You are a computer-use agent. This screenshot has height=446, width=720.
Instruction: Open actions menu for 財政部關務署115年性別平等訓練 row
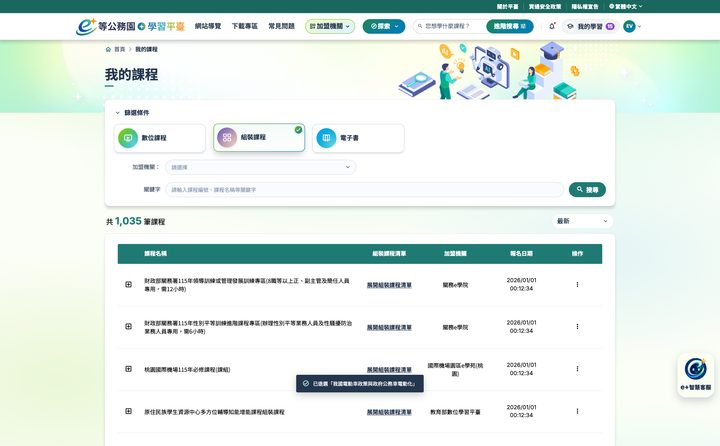pos(577,327)
